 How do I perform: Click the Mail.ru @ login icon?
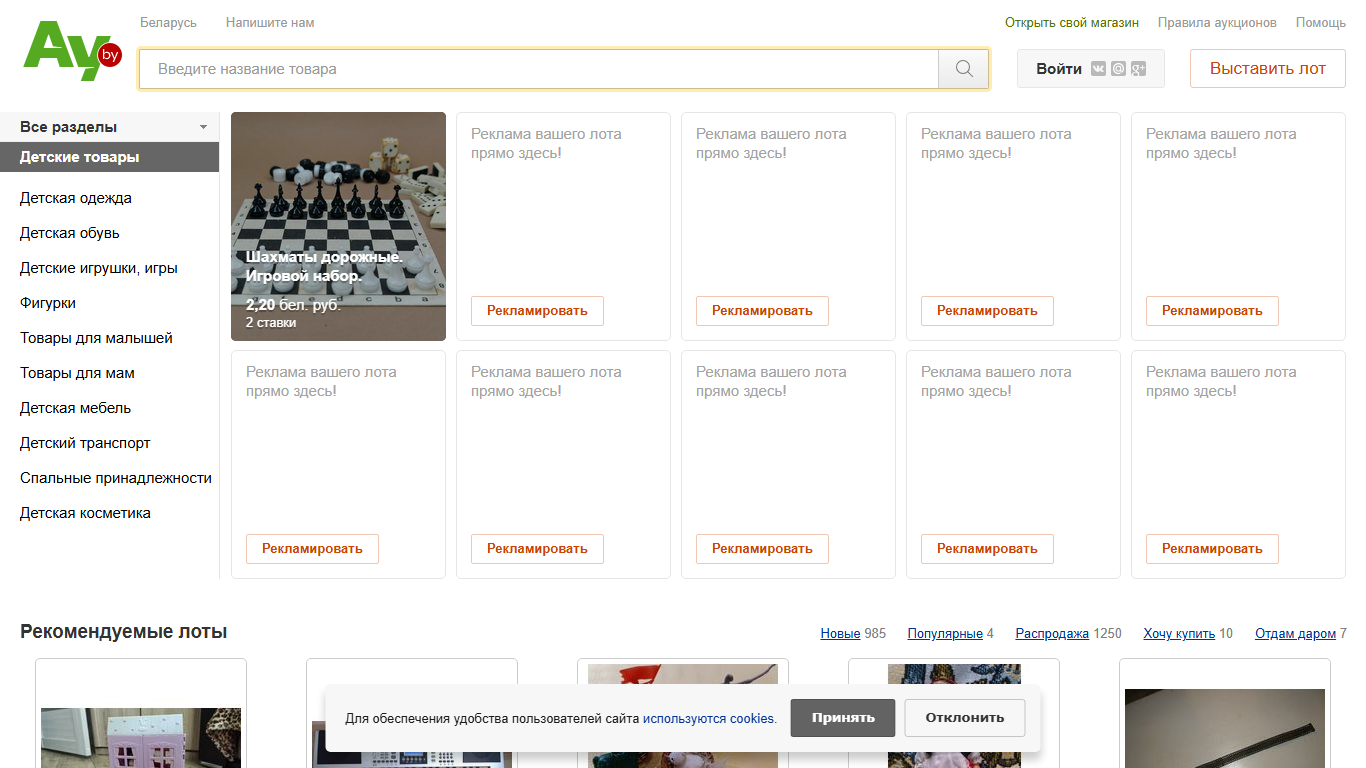[x=1118, y=69]
